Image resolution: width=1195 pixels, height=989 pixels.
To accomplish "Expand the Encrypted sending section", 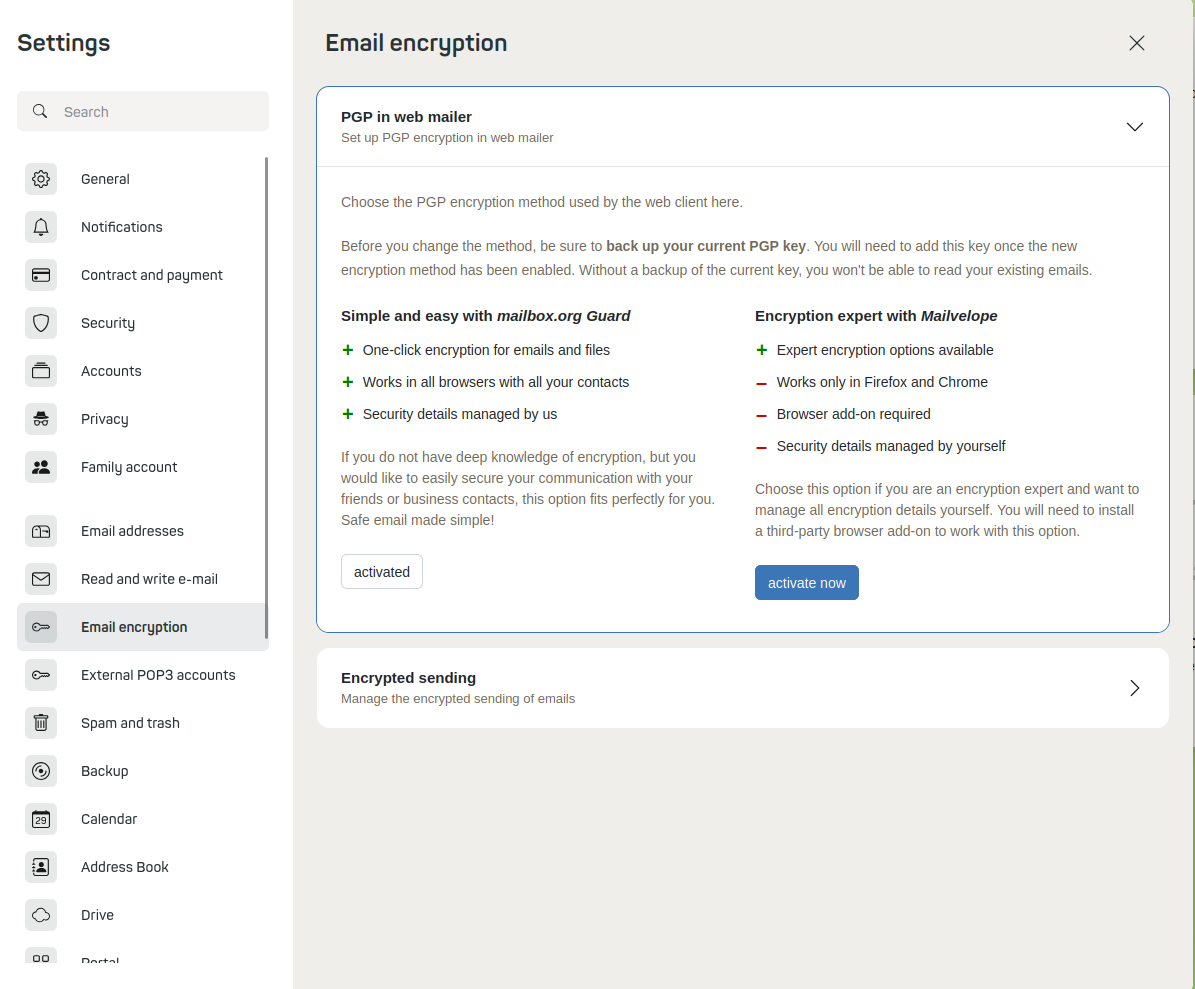I will click(1134, 688).
